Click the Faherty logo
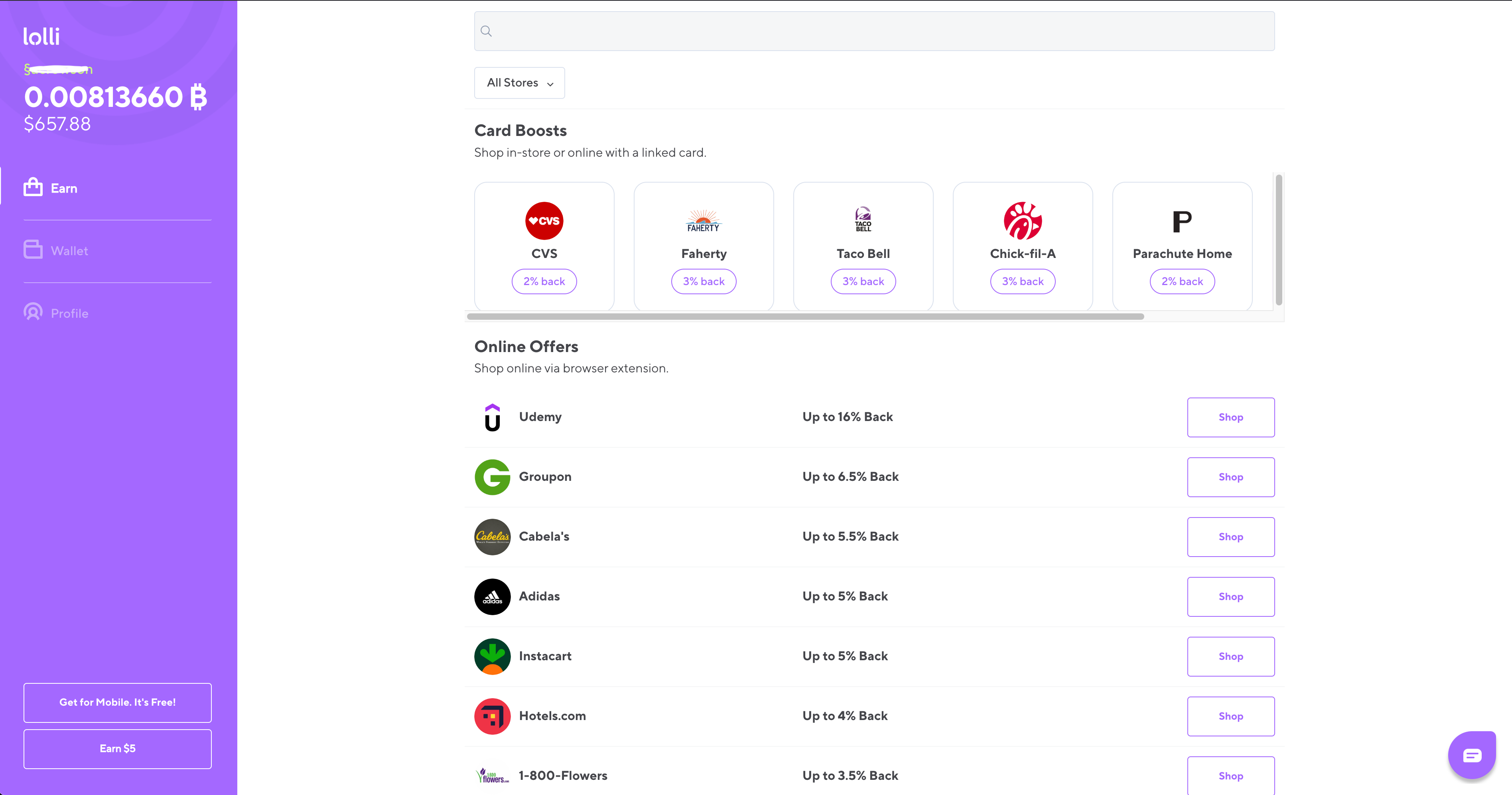Viewport: 1512px width, 795px height. point(703,220)
